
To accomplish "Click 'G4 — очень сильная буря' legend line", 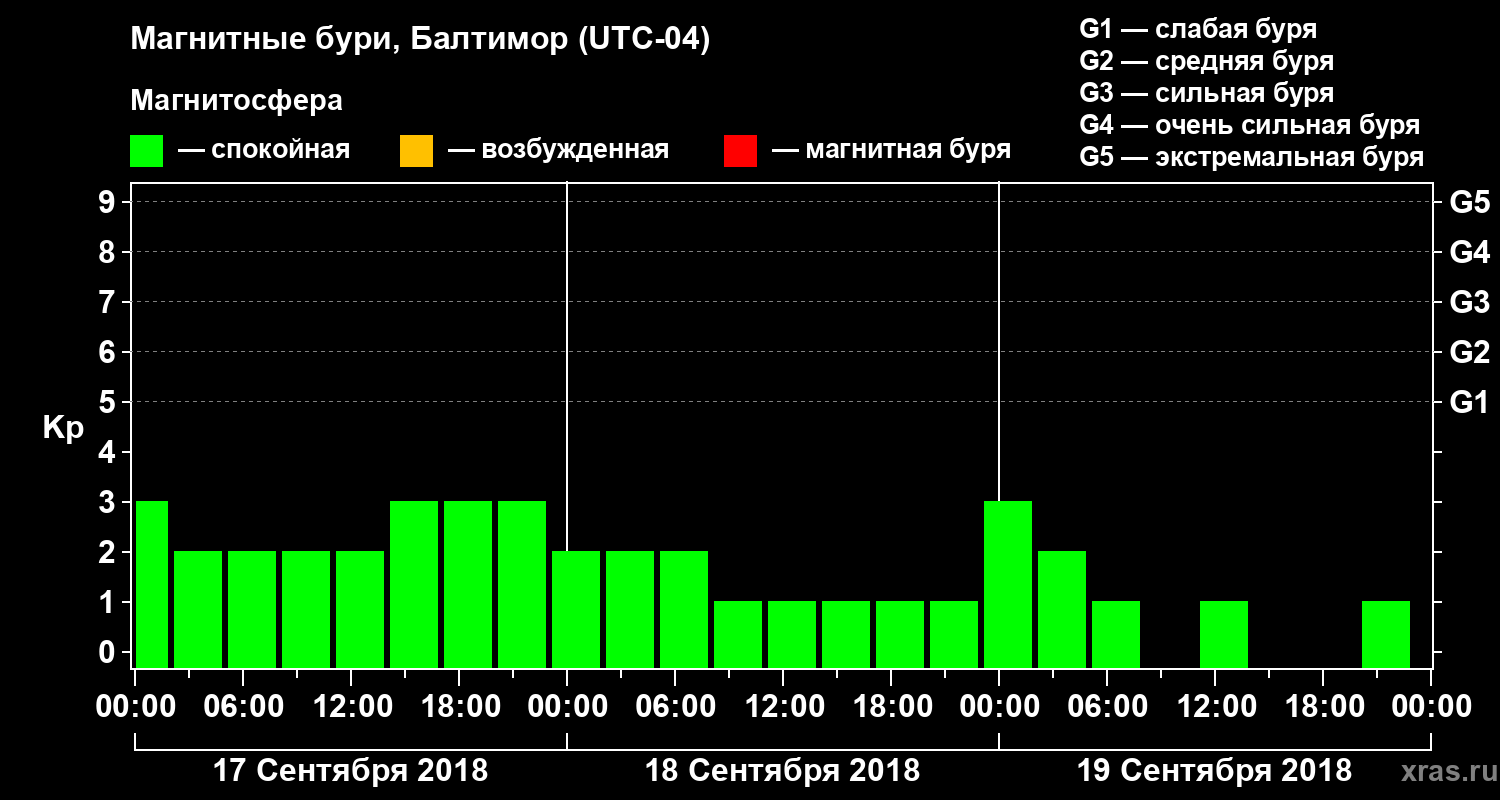I will coord(1250,125).
